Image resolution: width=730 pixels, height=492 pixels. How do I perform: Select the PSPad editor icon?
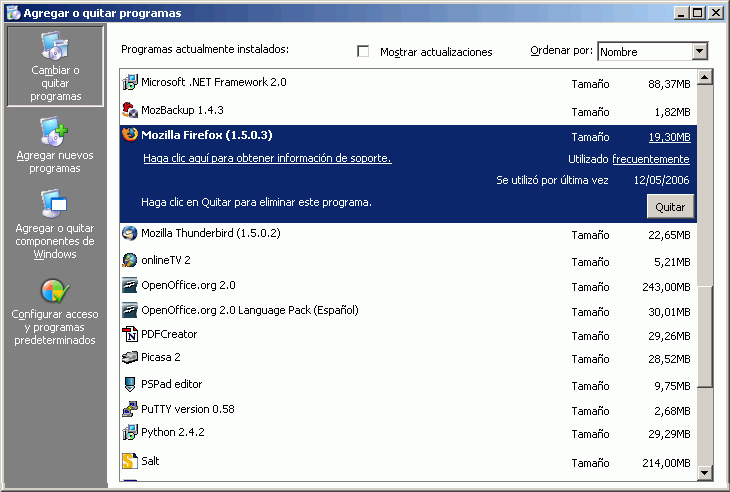129,384
